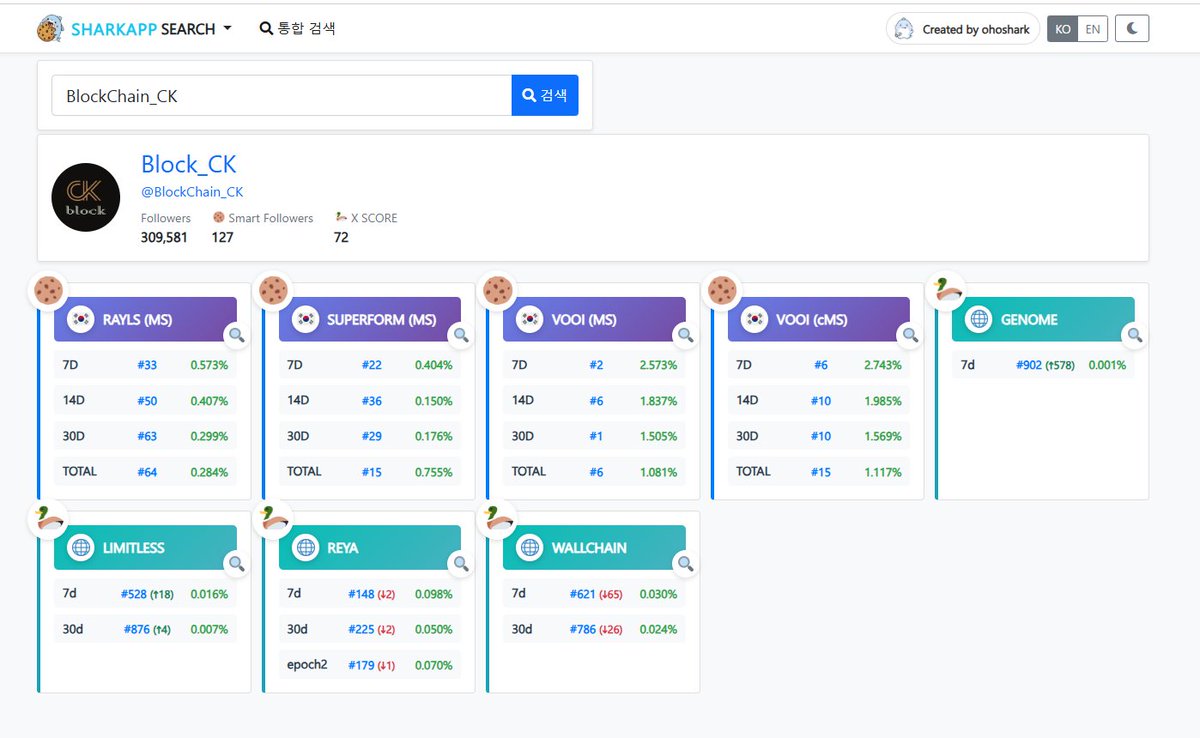Click the @BlockChain_CK handle link
Image resolution: width=1200 pixels, height=738 pixels.
pos(192,192)
